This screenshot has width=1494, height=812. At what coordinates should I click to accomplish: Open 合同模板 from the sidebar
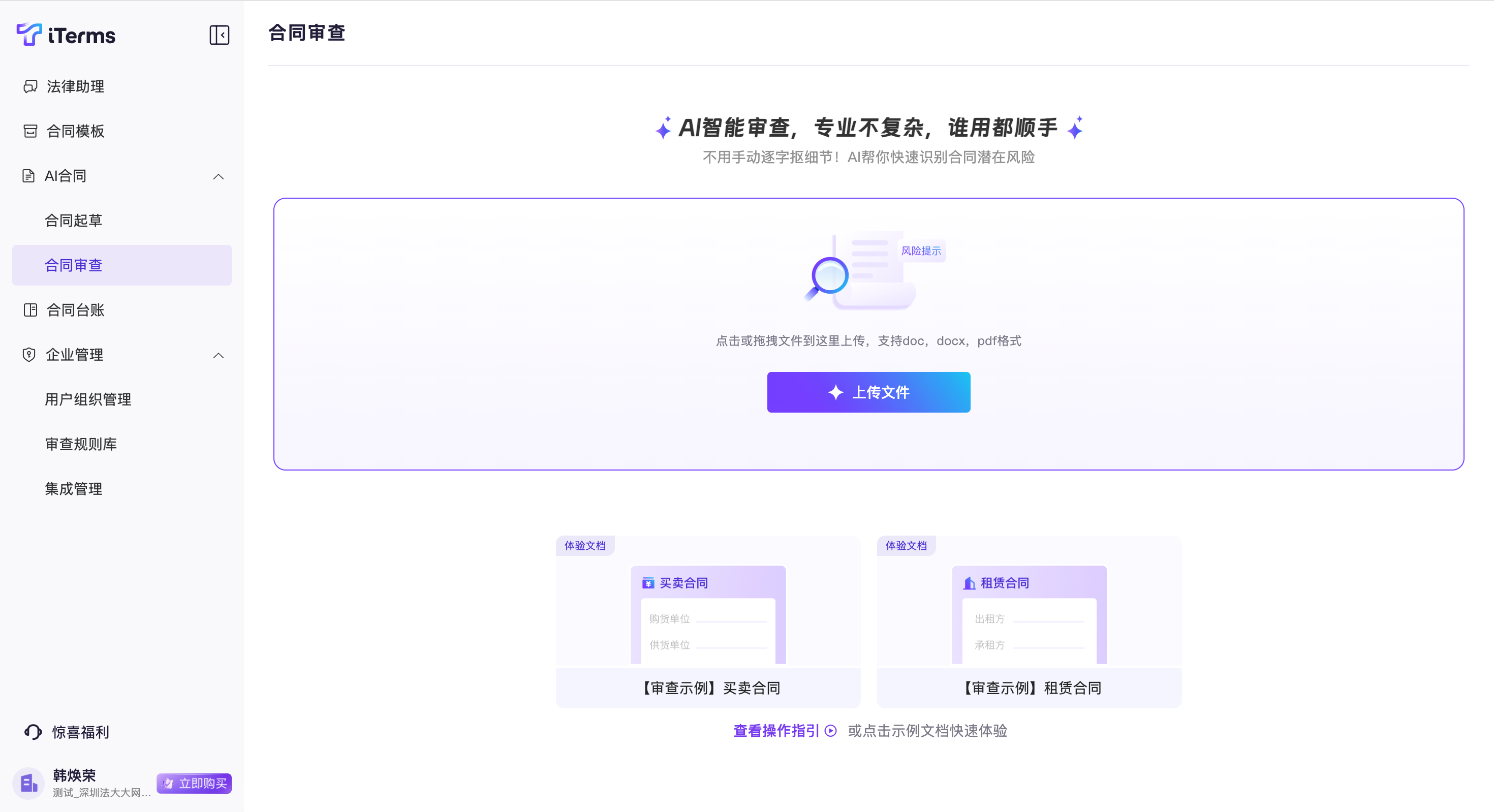coord(75,131)
